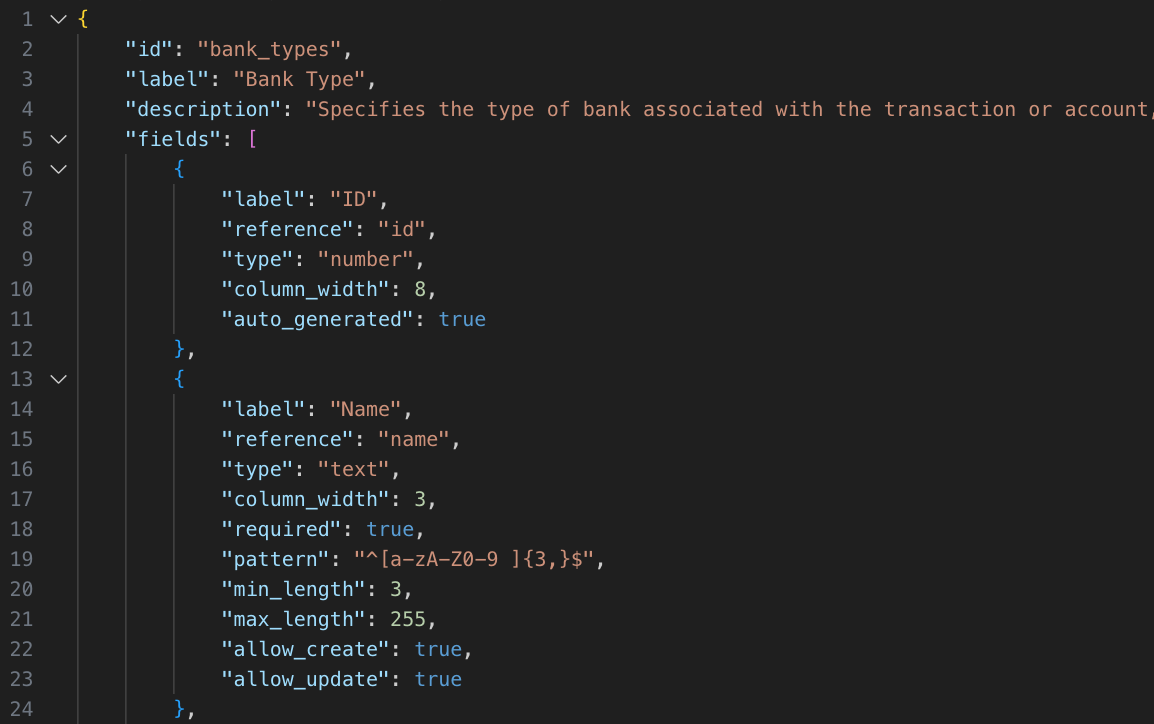Click the "required" true value
1154x724 pixels.
click(390, 529)
